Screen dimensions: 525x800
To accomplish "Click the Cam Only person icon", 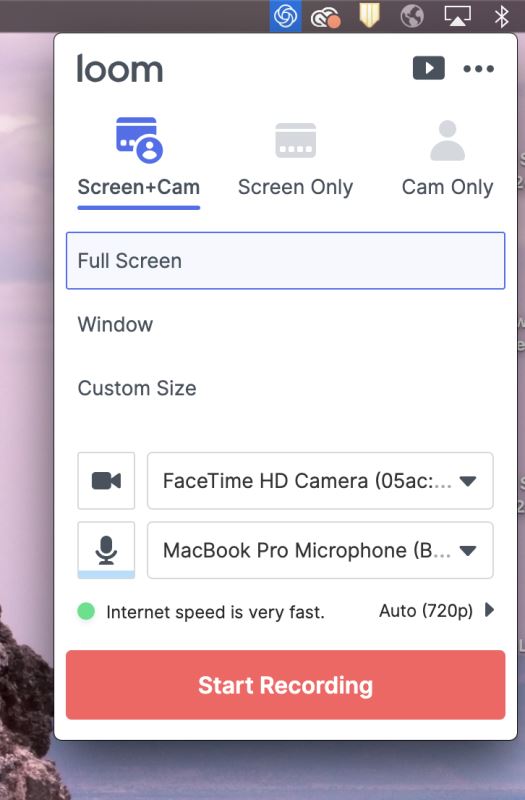I will pyautogui.click(x=447, y=140).
